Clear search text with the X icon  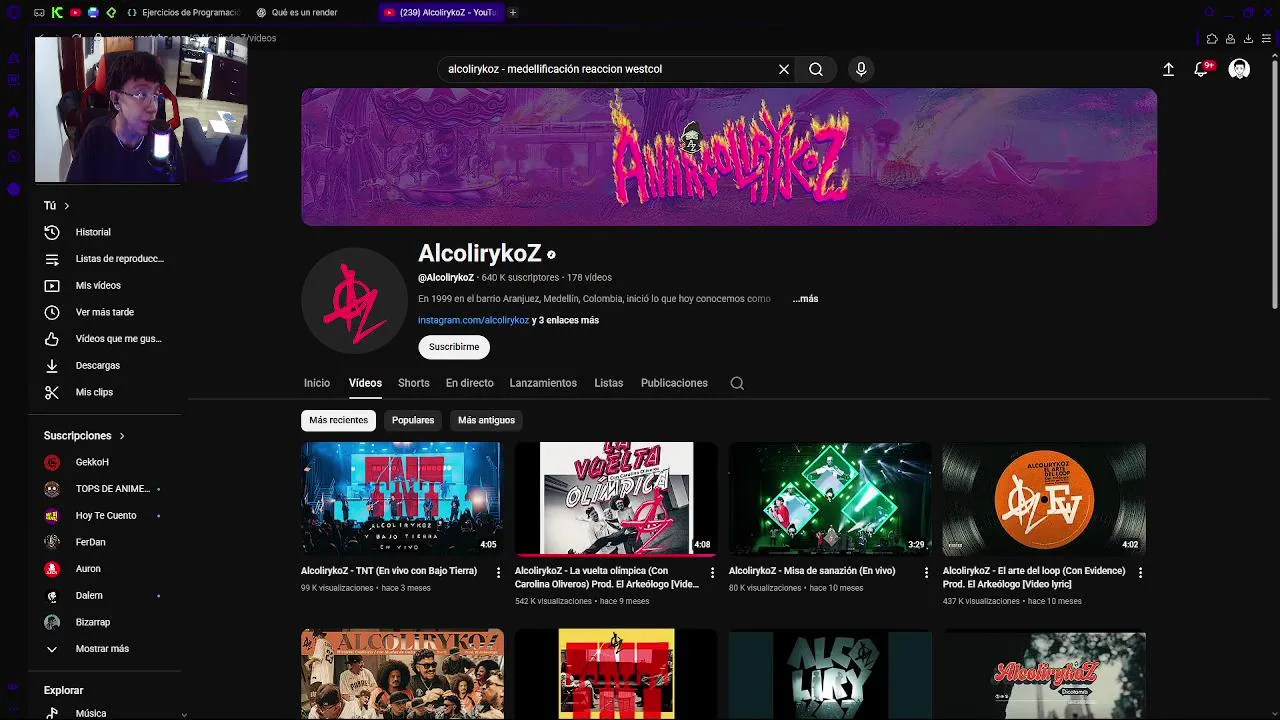pos(784,69)
